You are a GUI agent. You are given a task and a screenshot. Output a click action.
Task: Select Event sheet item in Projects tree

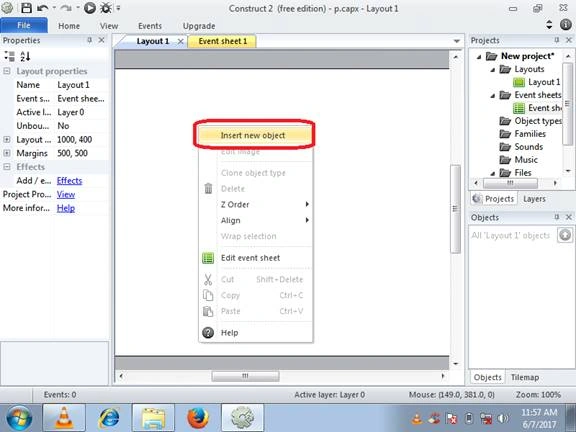[x=537, y=108]
